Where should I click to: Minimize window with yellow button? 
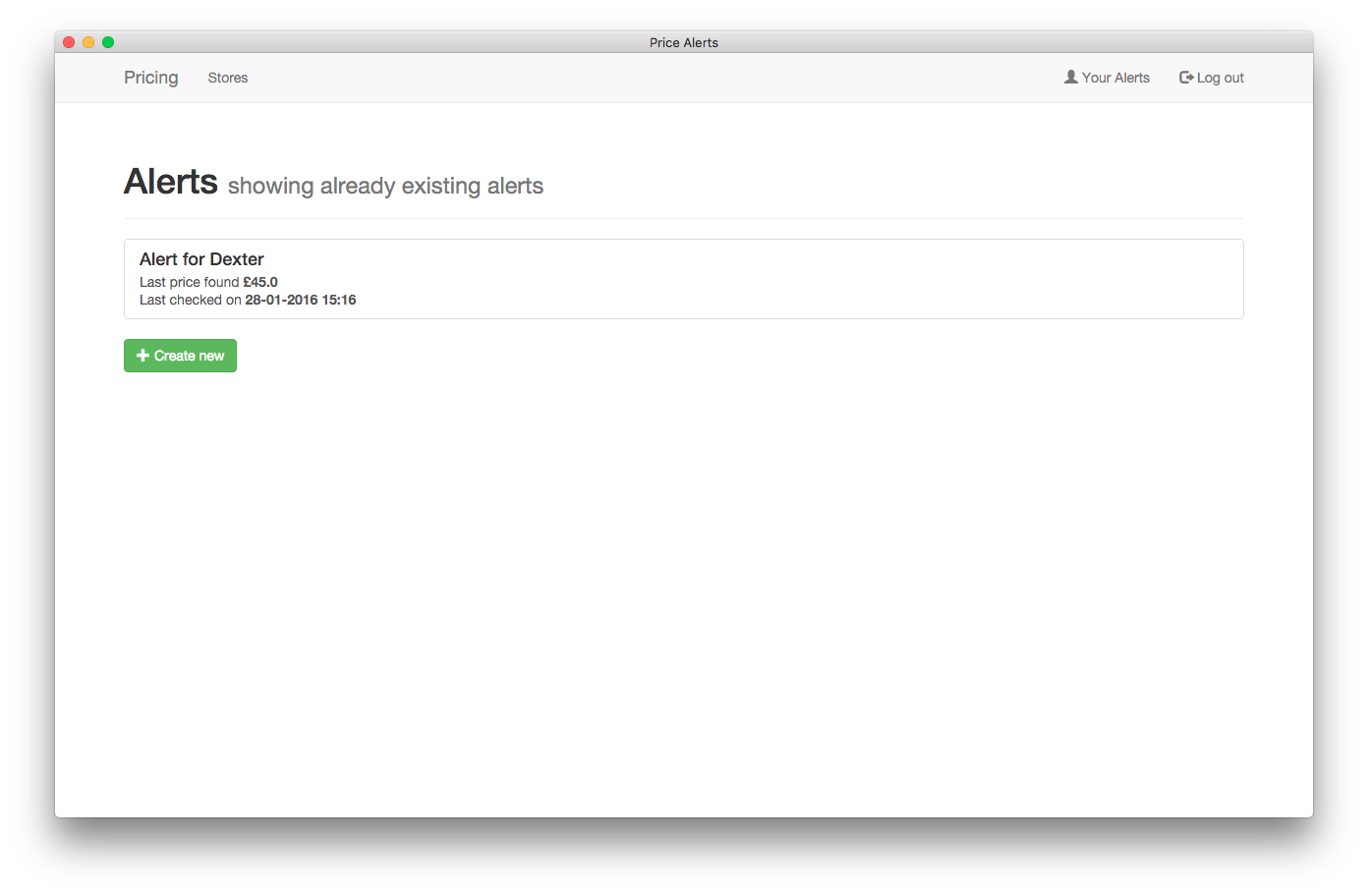88,42
